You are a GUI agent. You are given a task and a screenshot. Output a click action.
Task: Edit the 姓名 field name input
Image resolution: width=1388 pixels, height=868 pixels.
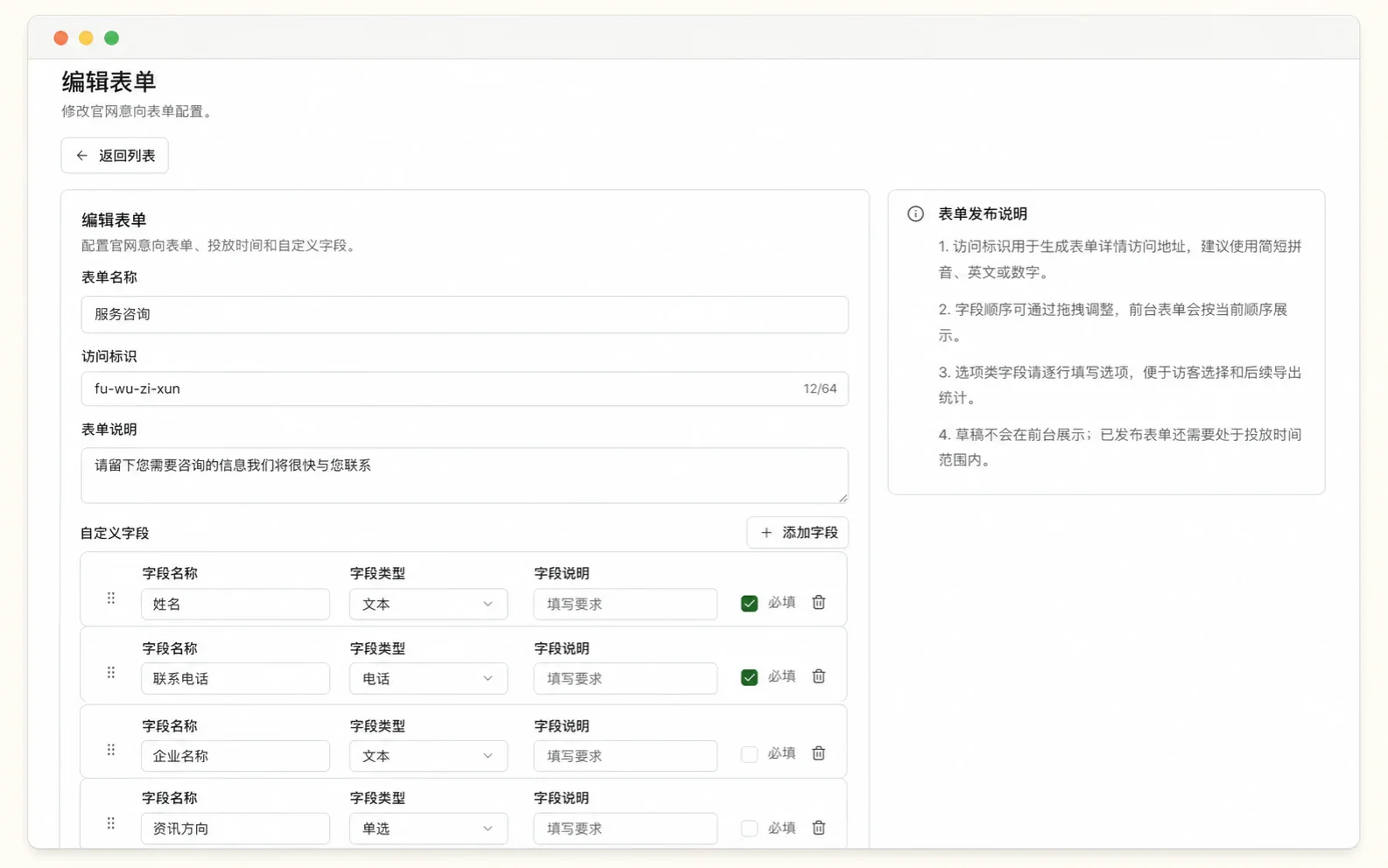(x=235, y=604)
